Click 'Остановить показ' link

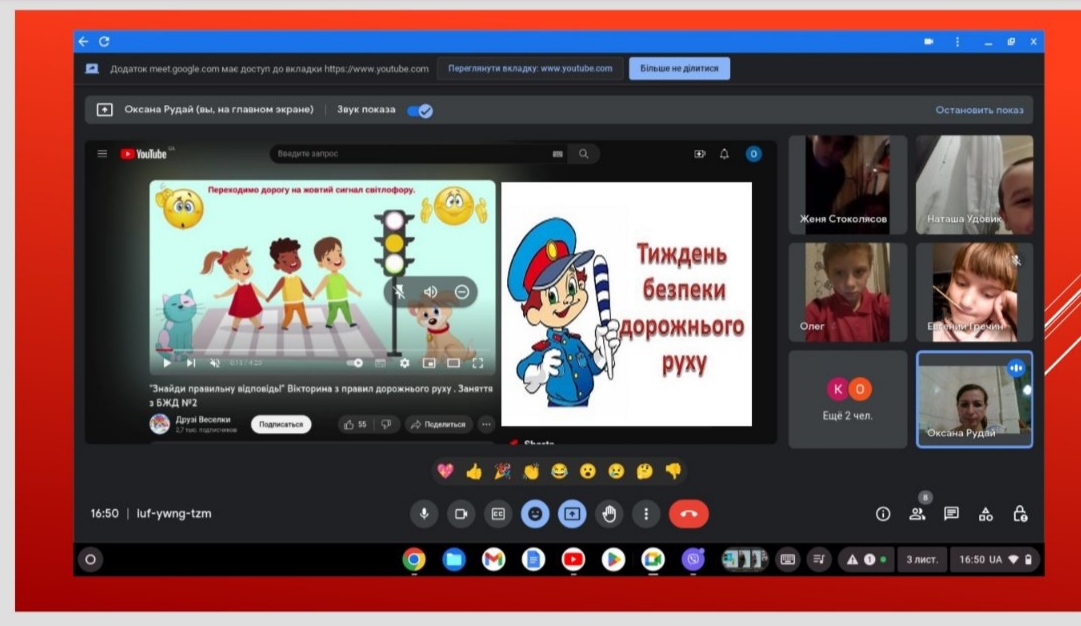(979, 110)
